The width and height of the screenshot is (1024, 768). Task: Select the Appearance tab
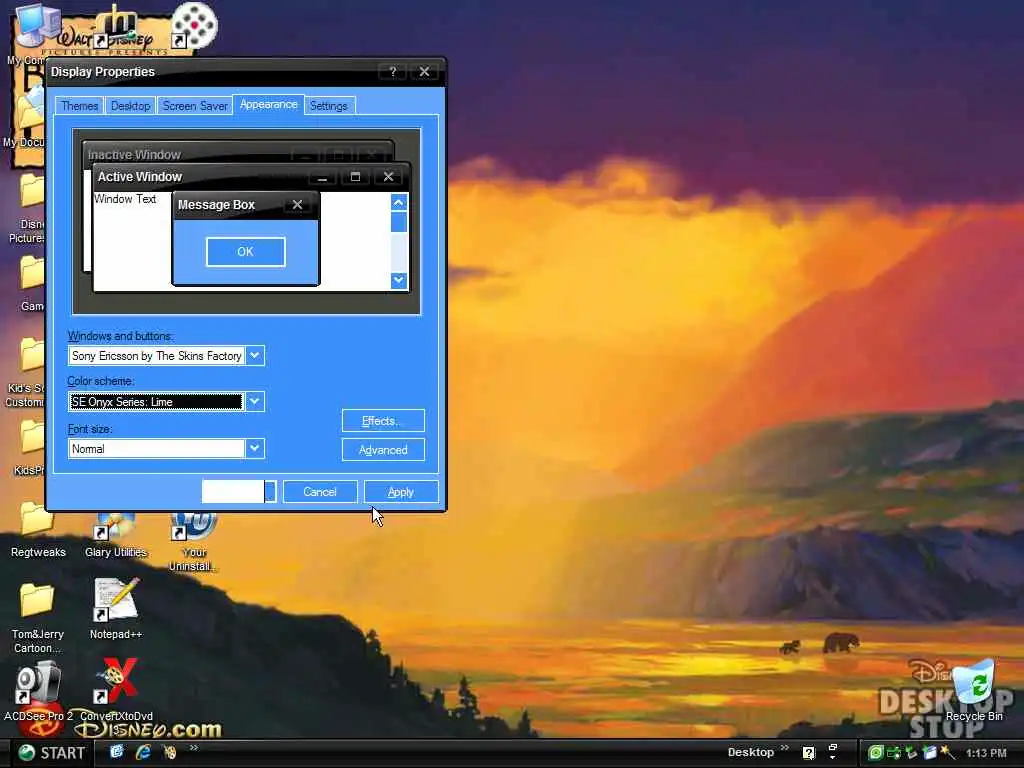pos(268,104)
